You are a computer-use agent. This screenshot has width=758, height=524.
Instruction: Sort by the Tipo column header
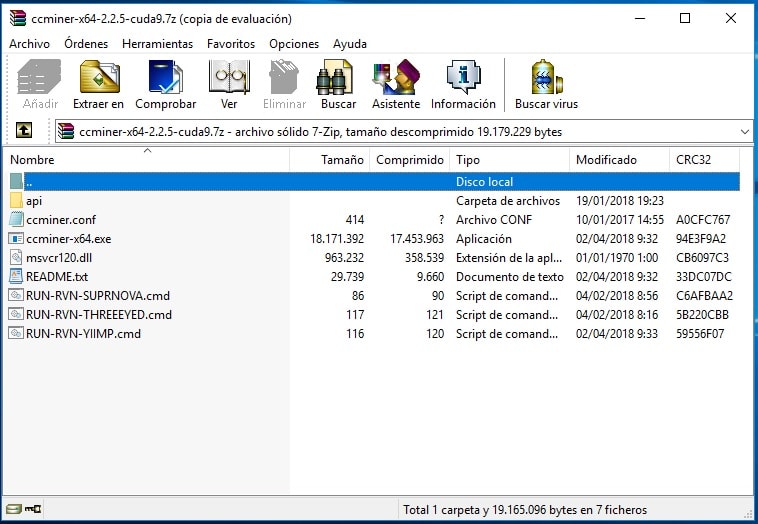[x=510, y=160]
